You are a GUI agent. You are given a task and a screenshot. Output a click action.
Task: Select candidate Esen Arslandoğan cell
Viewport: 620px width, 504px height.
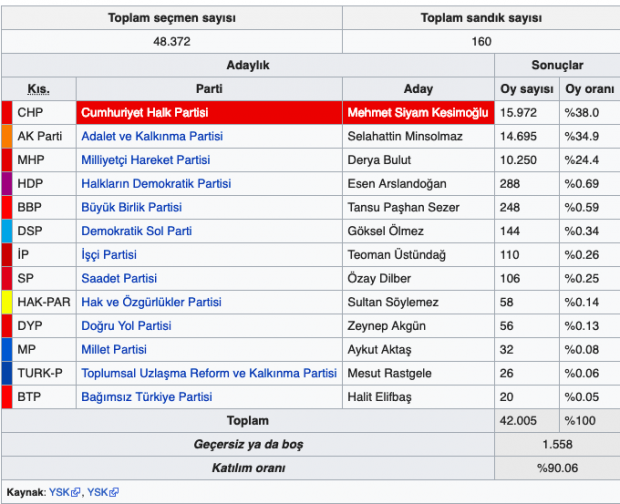tap(418, 184)
